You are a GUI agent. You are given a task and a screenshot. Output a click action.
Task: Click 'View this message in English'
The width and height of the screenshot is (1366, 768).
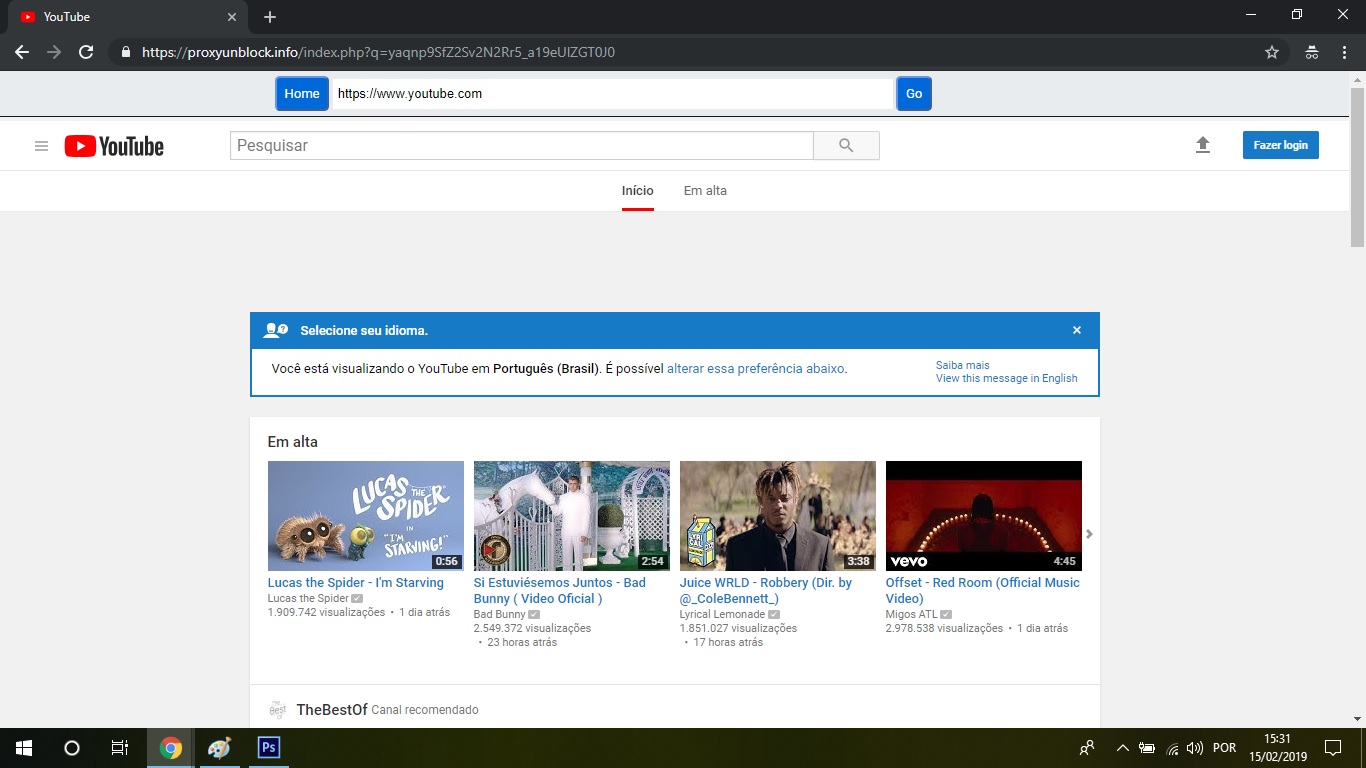tap(1007, 378)
